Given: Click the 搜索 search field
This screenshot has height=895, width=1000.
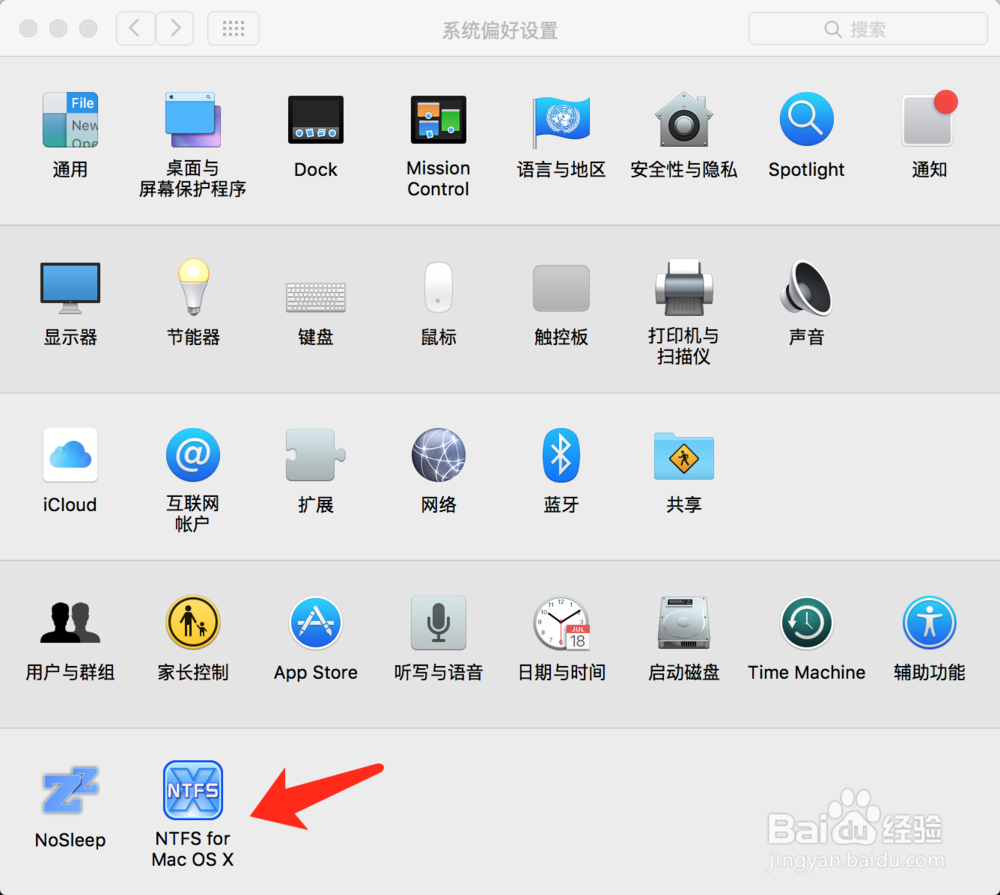Looking at the screenshot, I should (x=868, y=29).
